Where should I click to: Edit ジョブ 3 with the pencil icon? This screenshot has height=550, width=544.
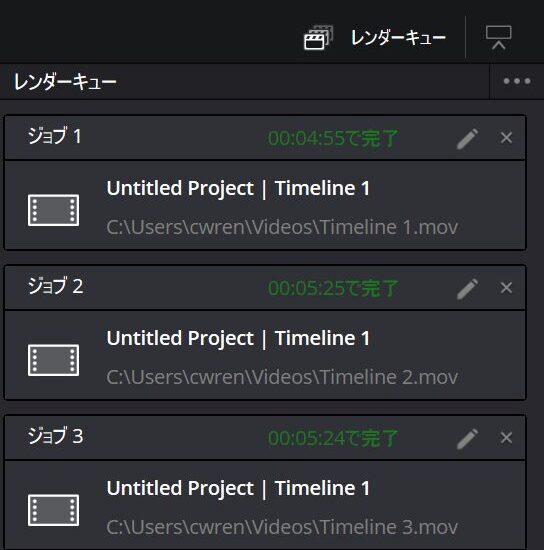point(468,438)
